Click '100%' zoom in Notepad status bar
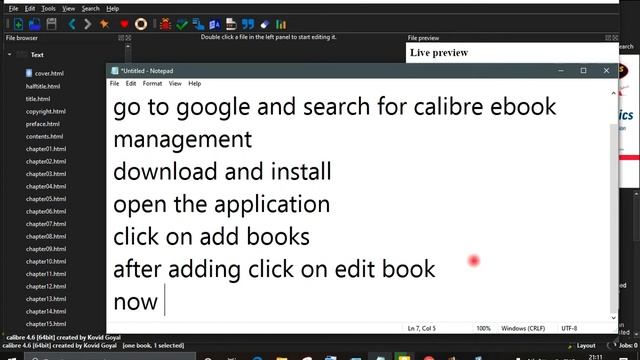 (483, 328)
